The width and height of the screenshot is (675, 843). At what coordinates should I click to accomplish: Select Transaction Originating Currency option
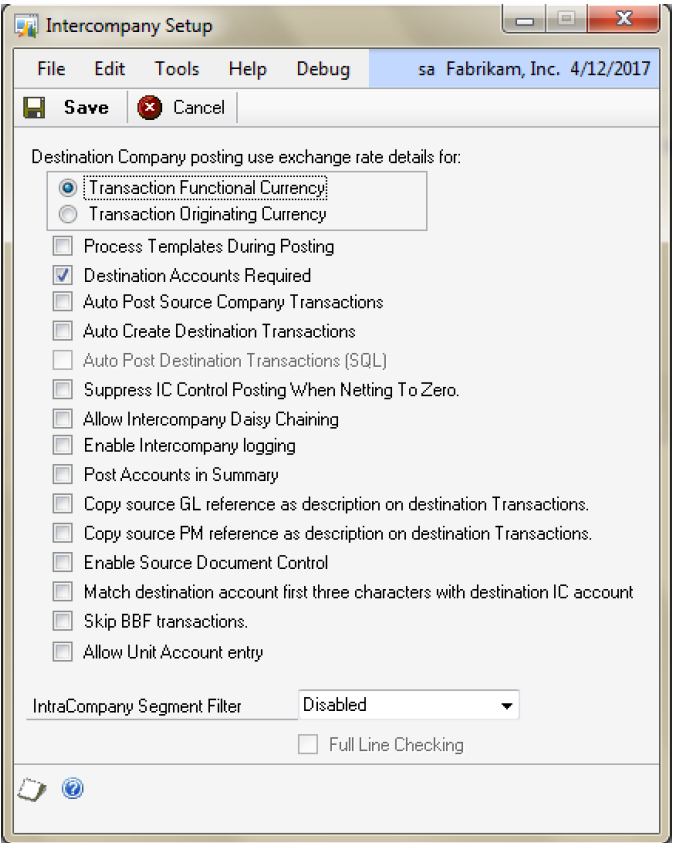tap(68, 213)
